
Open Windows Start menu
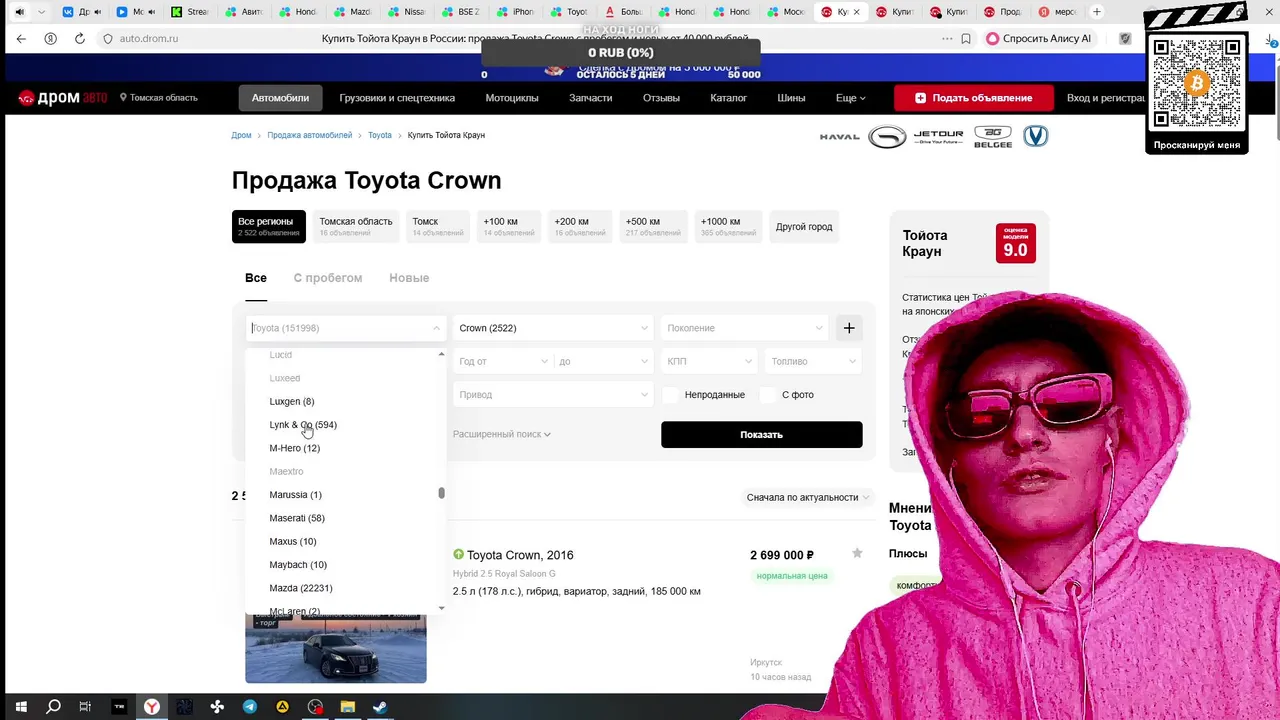pos(20,707)
